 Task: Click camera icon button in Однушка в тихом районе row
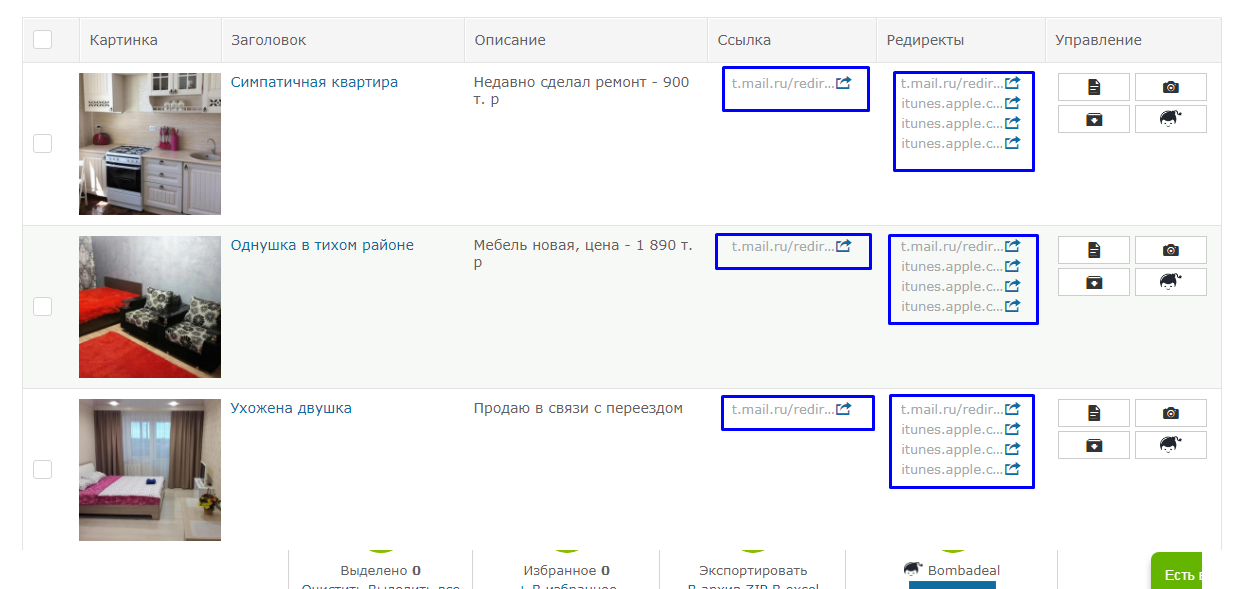pyautogui.click(x=1171, y=250)
